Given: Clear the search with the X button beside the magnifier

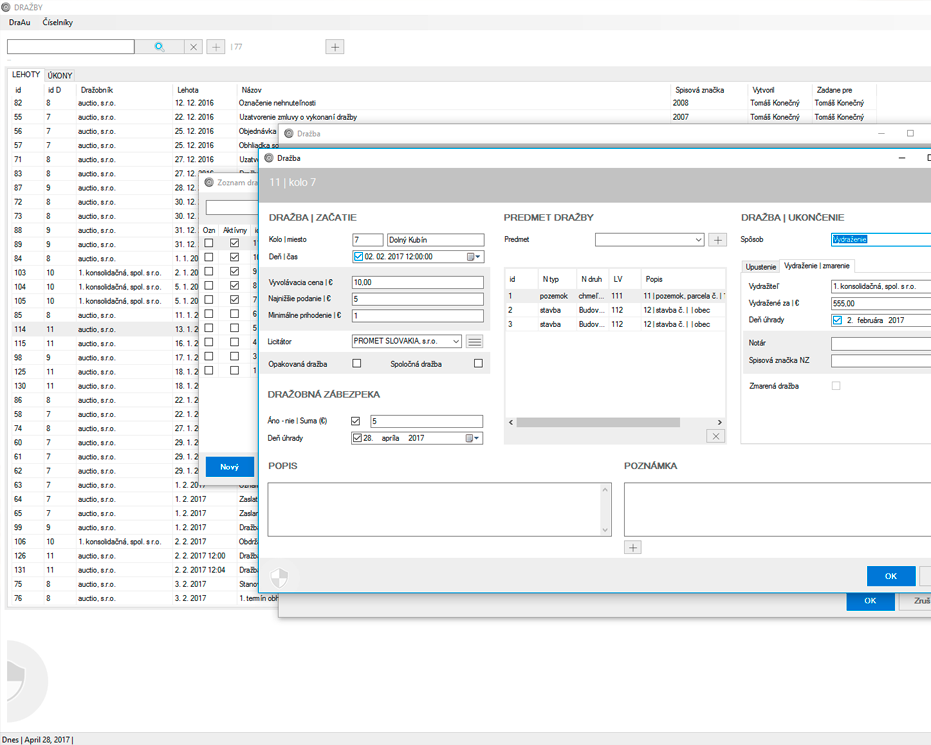Looking at the screenshot, I should pyautogui.click(x=194, y=47).
